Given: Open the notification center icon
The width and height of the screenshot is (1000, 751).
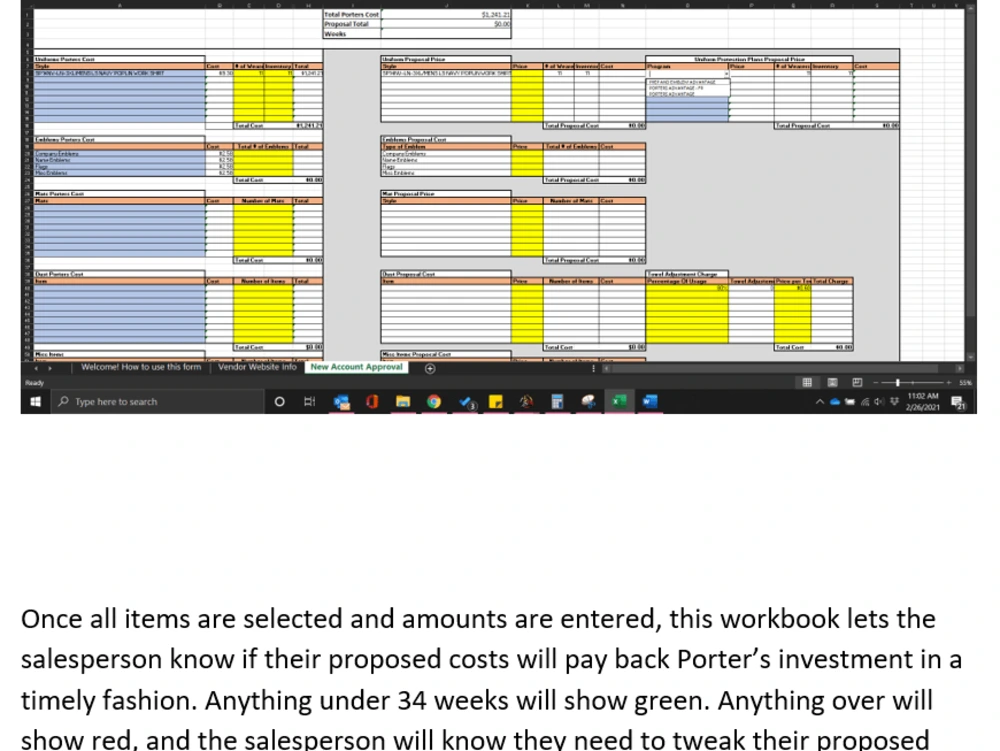Looking at the screenshot, I should (x=957, y=402).
